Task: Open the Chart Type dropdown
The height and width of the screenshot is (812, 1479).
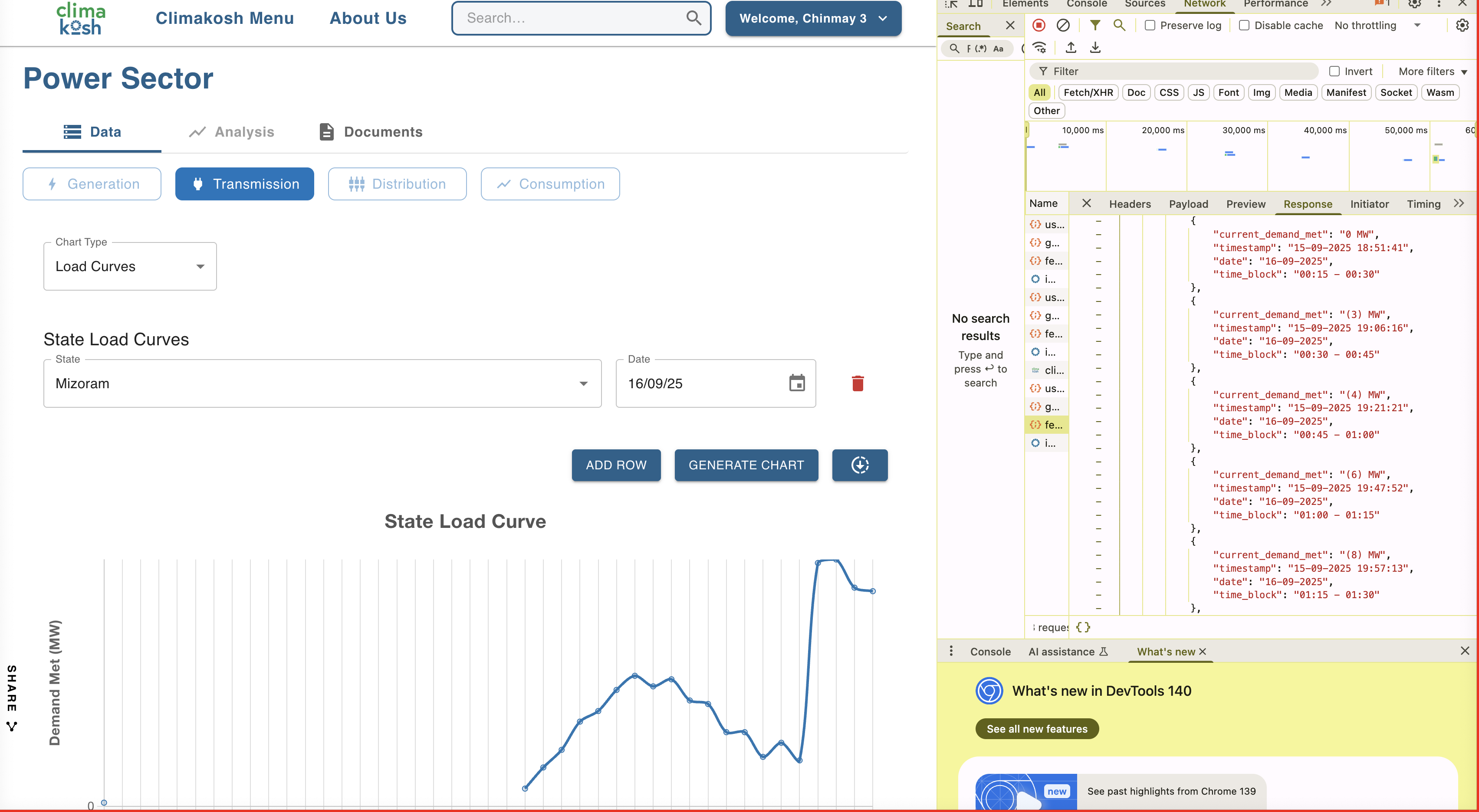Action: coord(130,266)
